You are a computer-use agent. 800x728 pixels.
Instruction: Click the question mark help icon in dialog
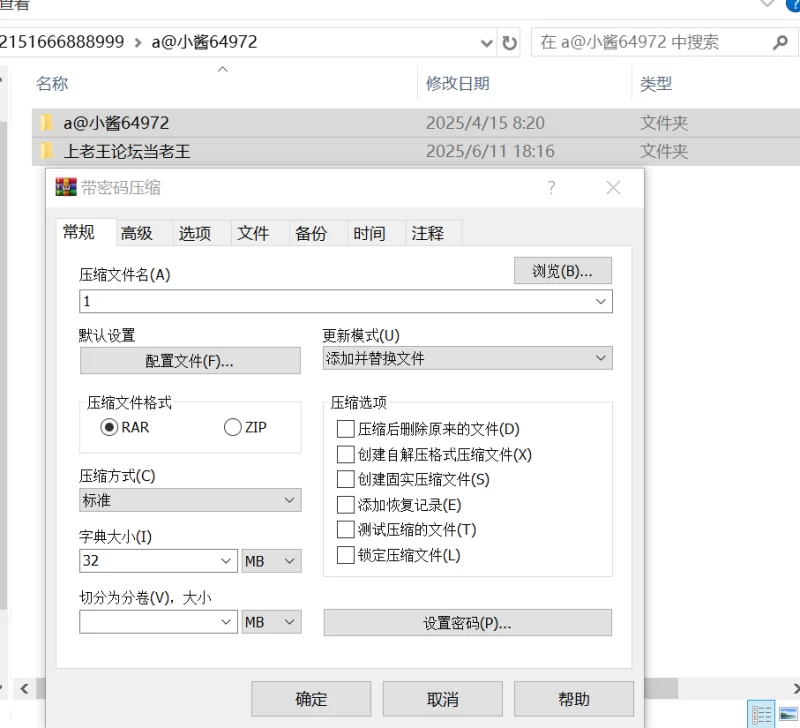pyautogui.click(x=552, y=187)
